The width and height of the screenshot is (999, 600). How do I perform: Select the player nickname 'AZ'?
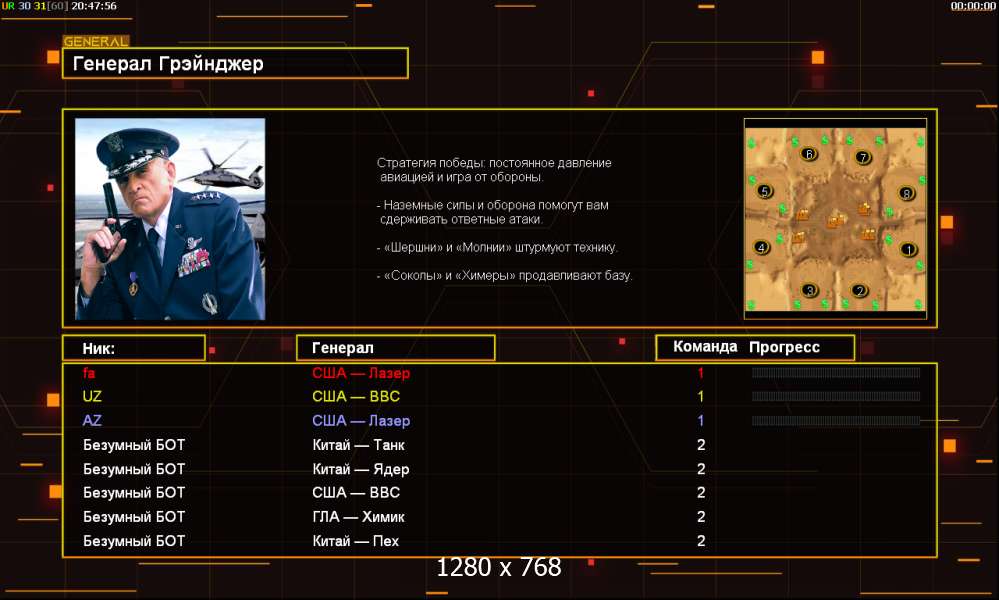(x=92, y=420)
